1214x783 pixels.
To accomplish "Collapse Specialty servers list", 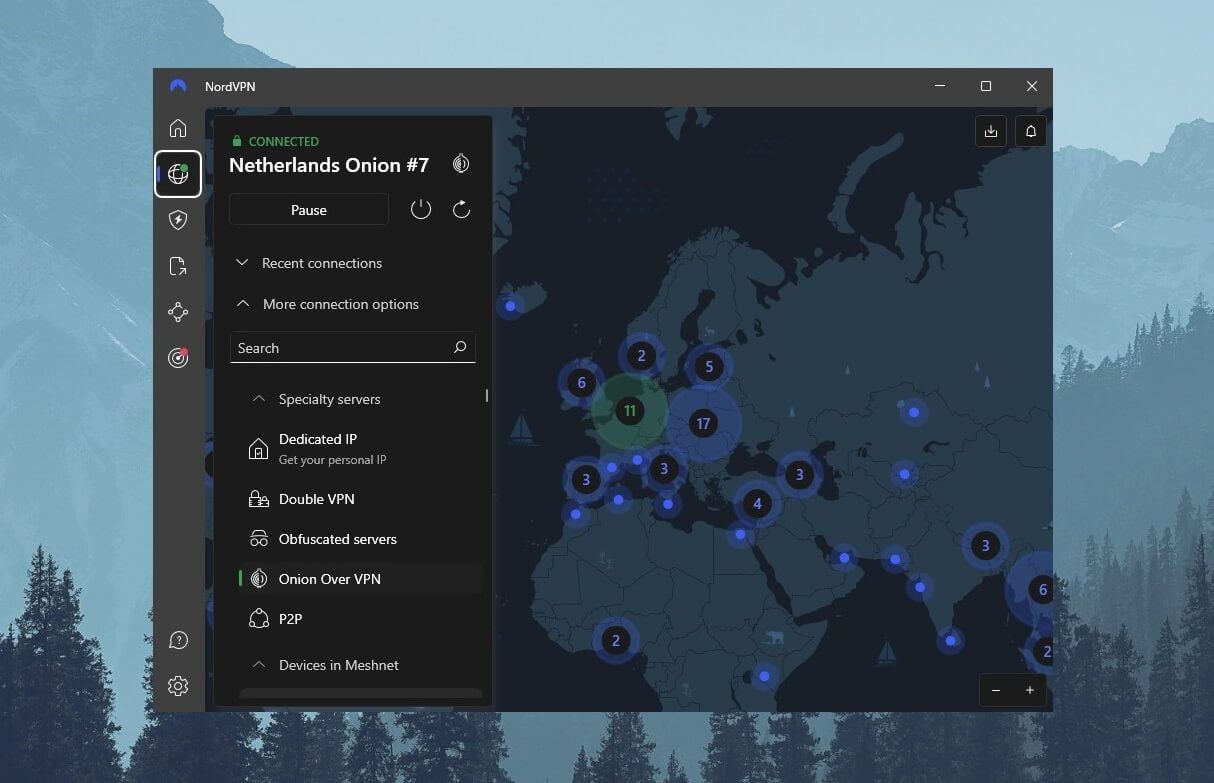I will point(316,399).
